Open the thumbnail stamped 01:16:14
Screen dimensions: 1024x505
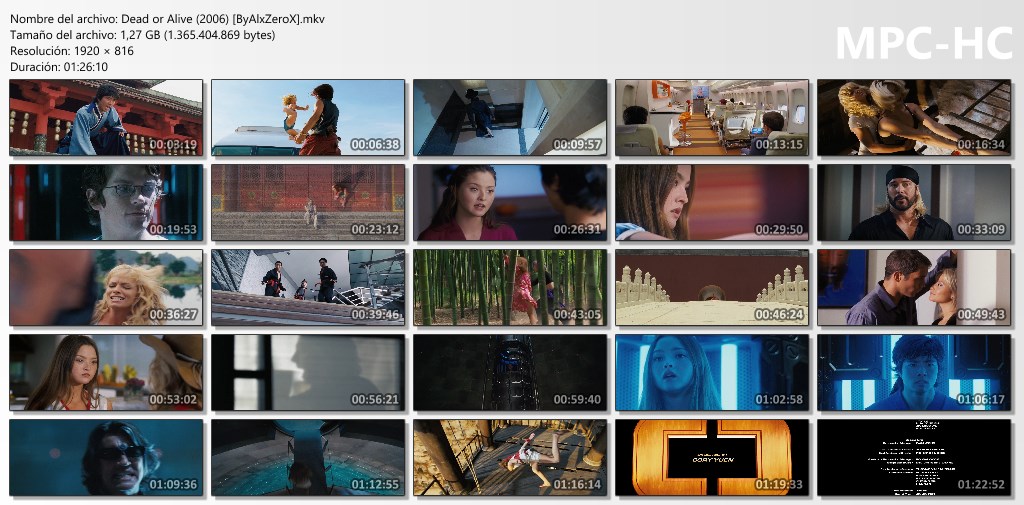click(509, 457)
